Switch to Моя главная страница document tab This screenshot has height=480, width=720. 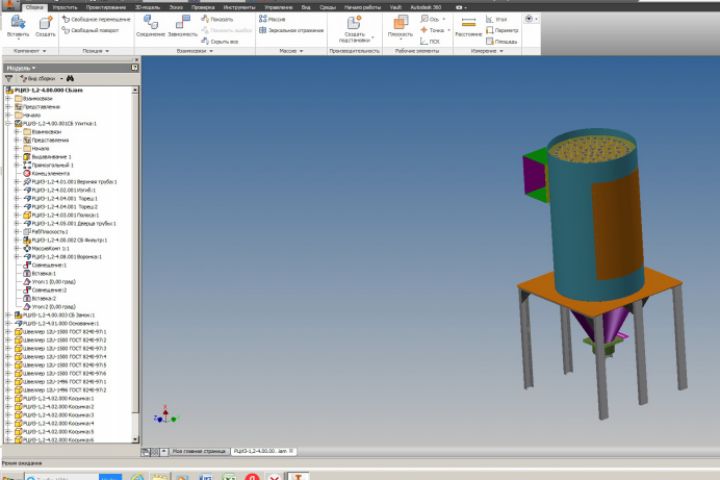pyautogui.click(x=198, y=452)
